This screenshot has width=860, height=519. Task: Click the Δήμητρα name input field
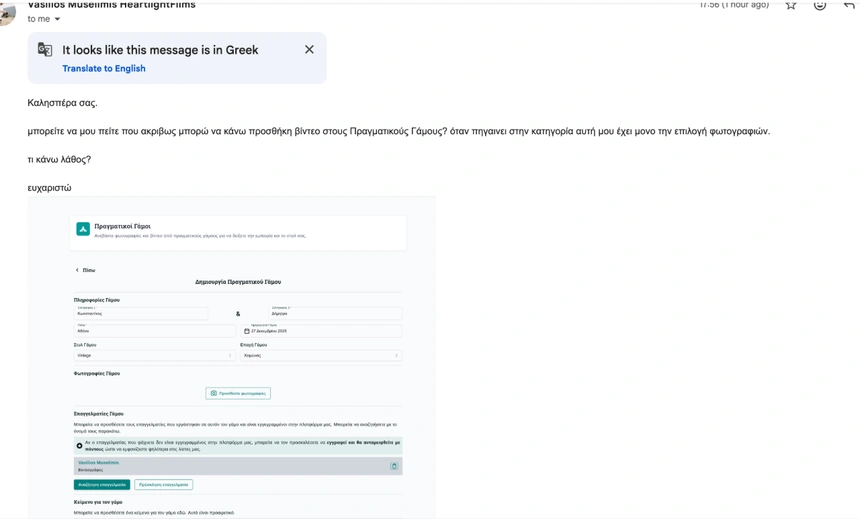335,313
